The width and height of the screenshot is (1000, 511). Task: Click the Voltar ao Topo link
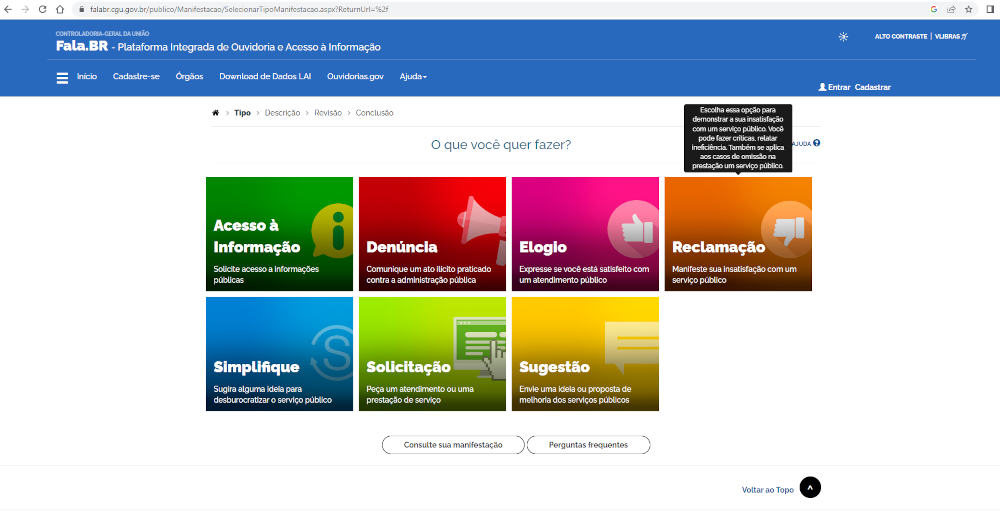coord(768,490)
